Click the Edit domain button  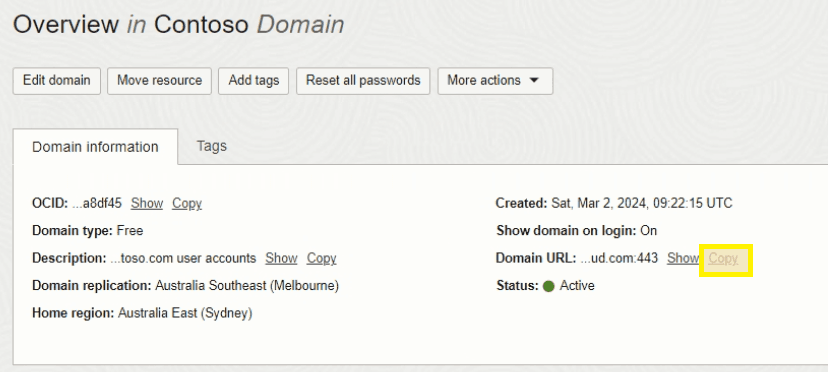[57, 81]
